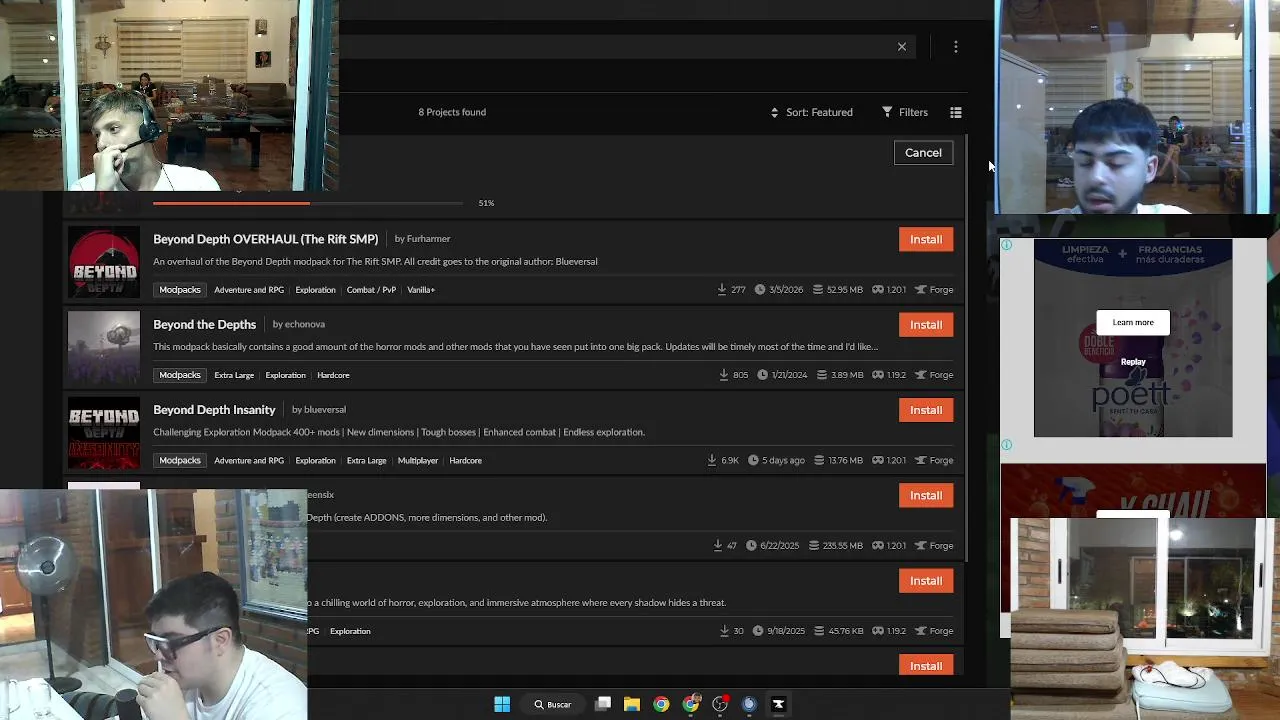Open the Filters panel
The width and height of the screenshot is (1280, 720).
[x=905, y=112]
